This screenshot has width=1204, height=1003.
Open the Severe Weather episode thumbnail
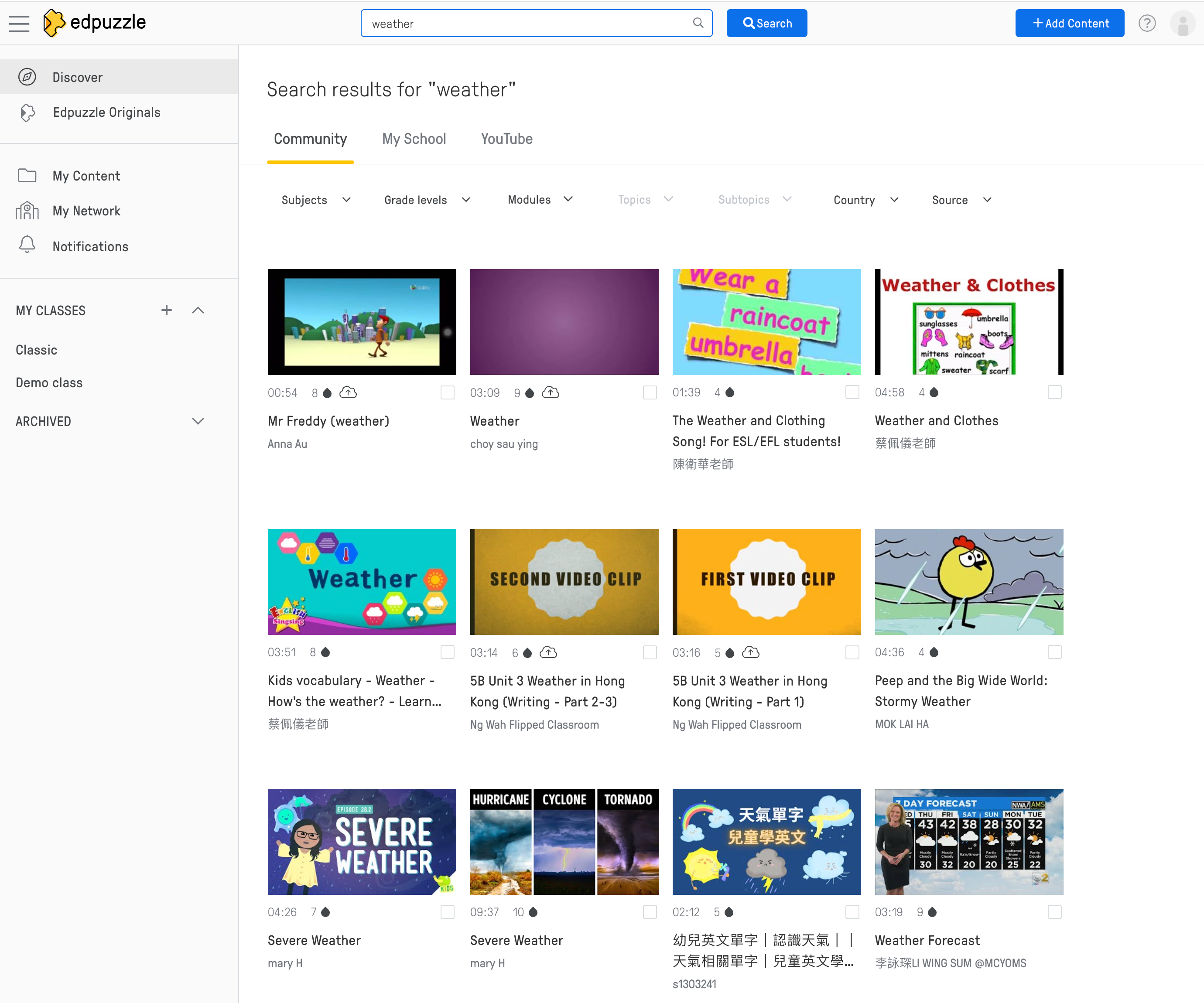coord(362,841)
